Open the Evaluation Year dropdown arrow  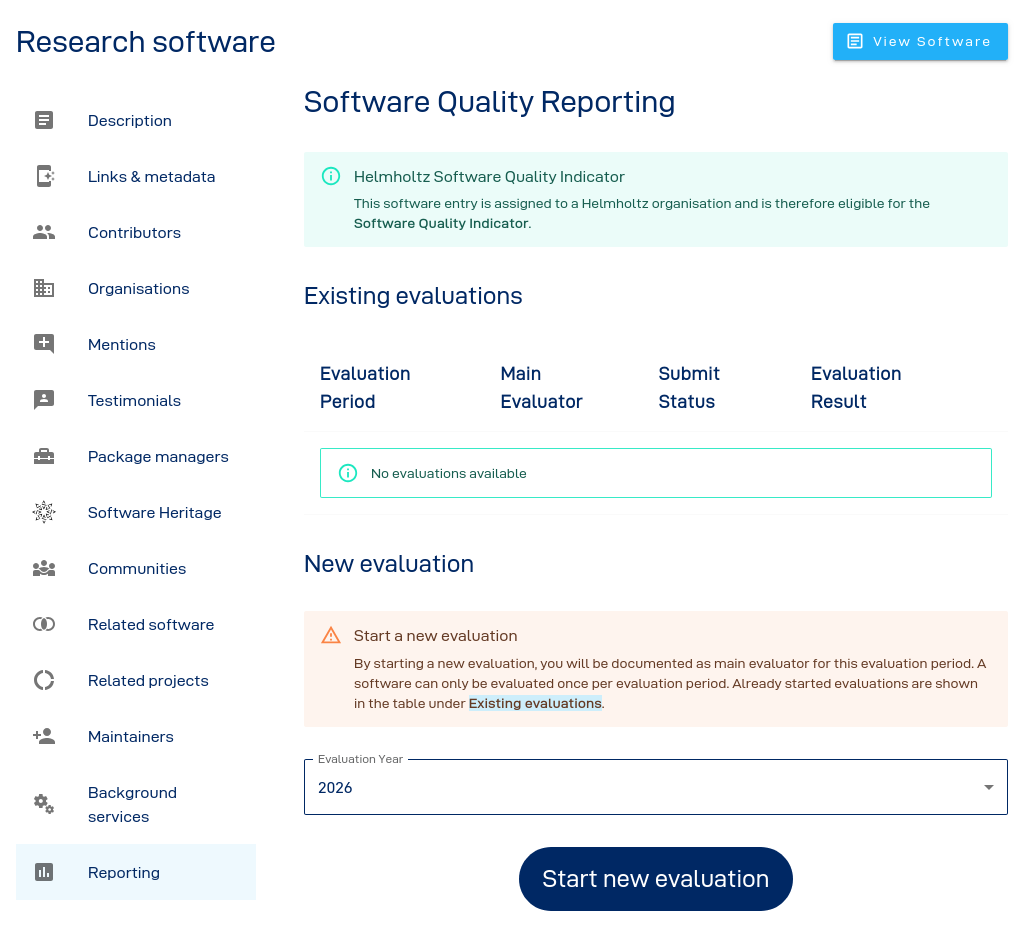(x=989, y=787)
